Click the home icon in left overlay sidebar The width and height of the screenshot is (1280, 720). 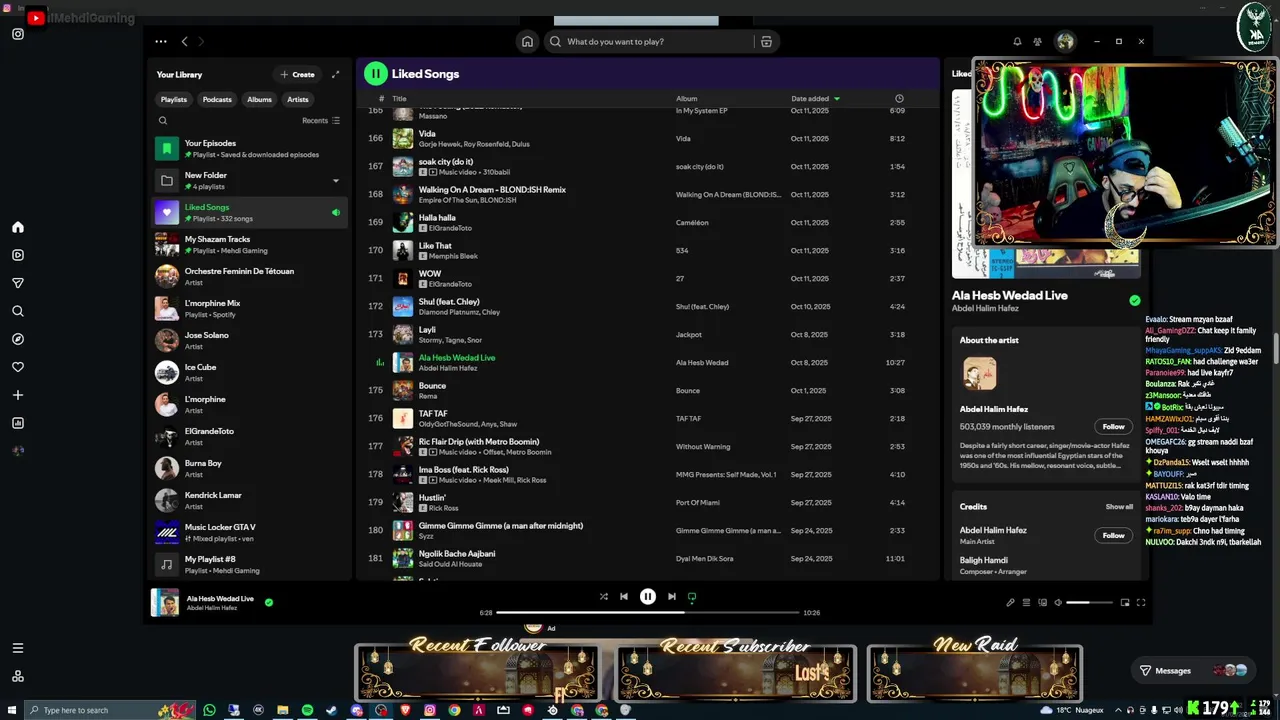(x=18, y=227)
